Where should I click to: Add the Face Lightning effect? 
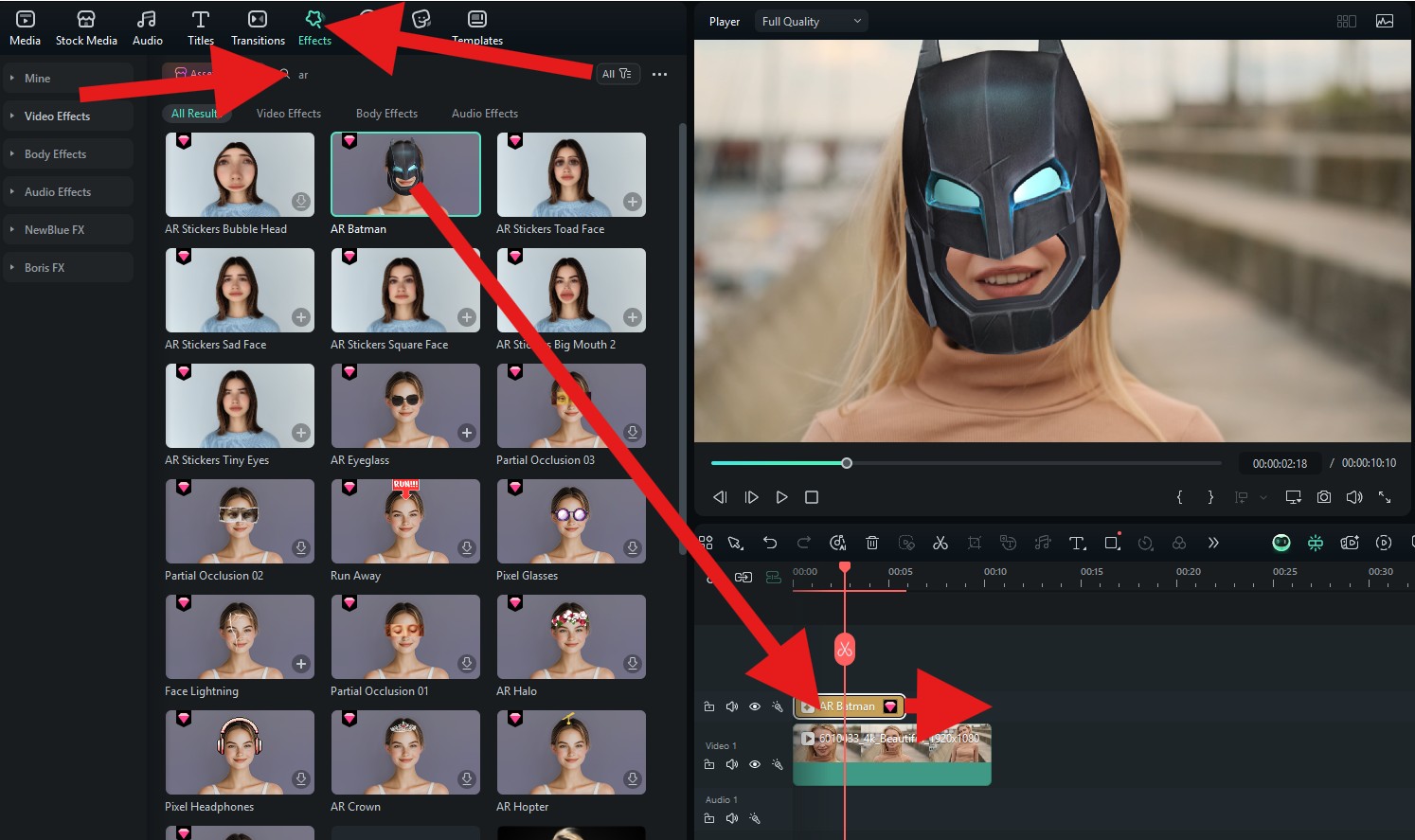tap(300, 664)
